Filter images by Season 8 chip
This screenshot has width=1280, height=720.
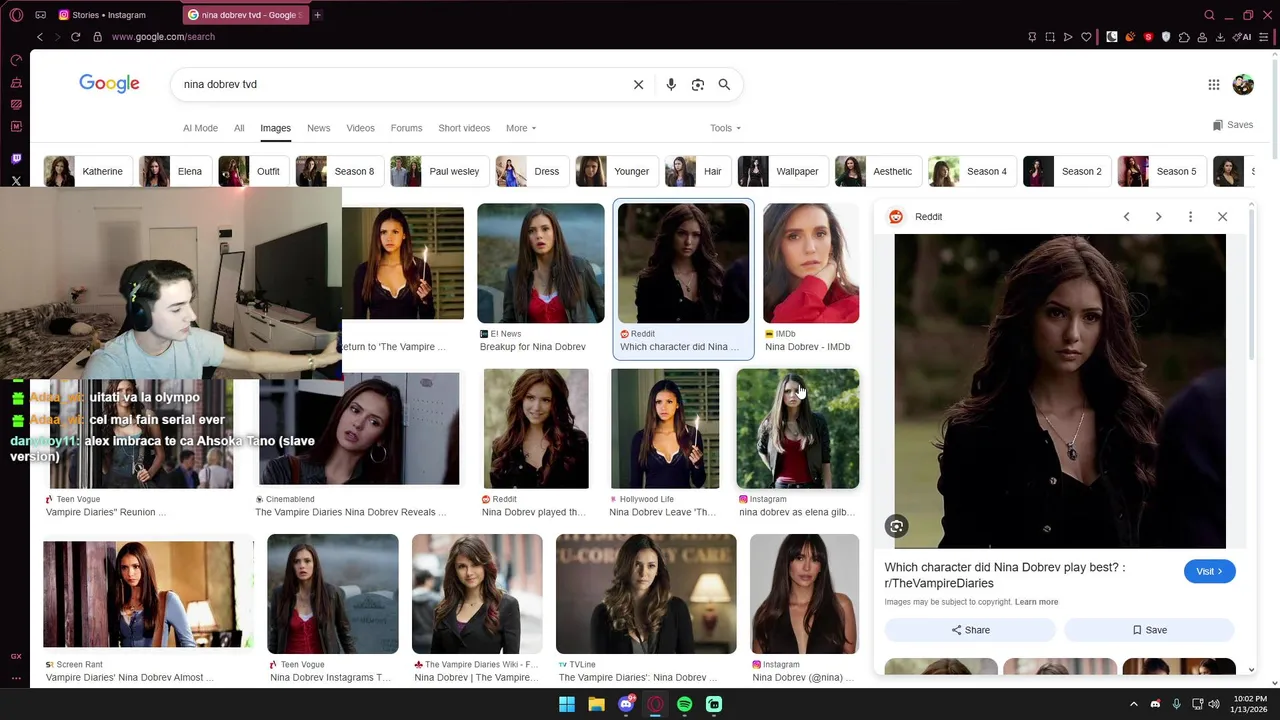click(x=338, y=171)
